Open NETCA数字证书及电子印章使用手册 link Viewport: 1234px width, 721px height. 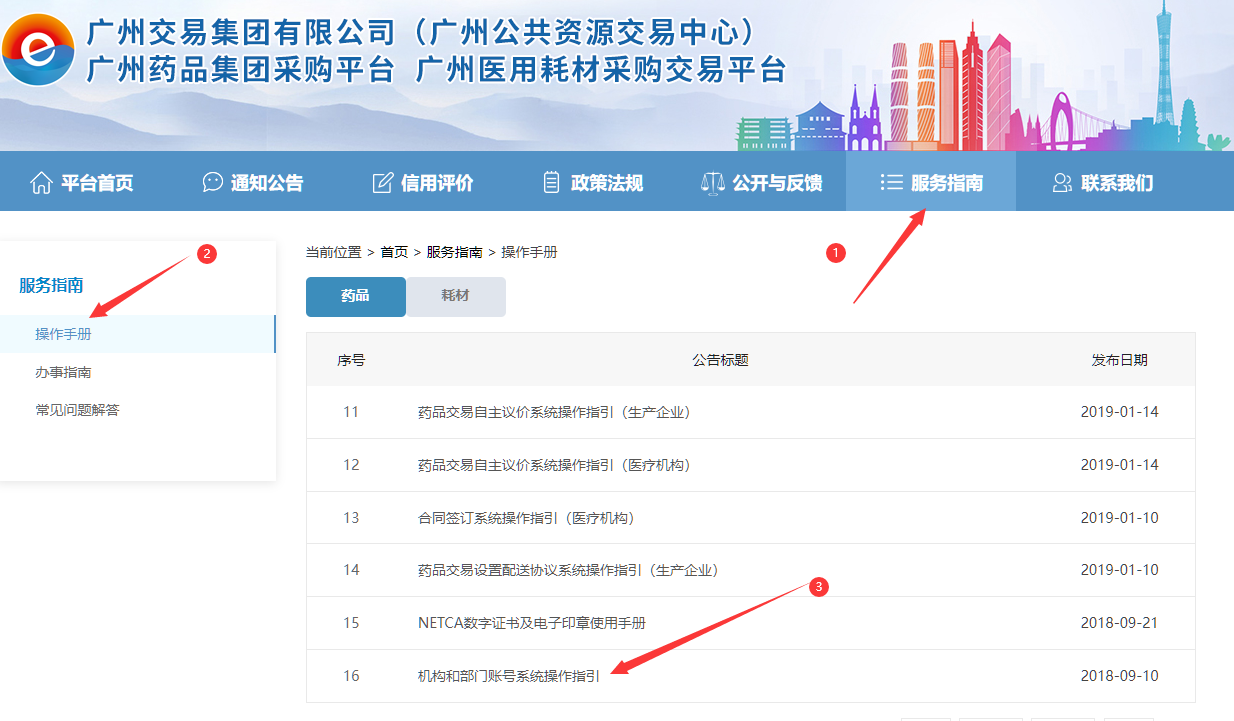coord(531,623)
